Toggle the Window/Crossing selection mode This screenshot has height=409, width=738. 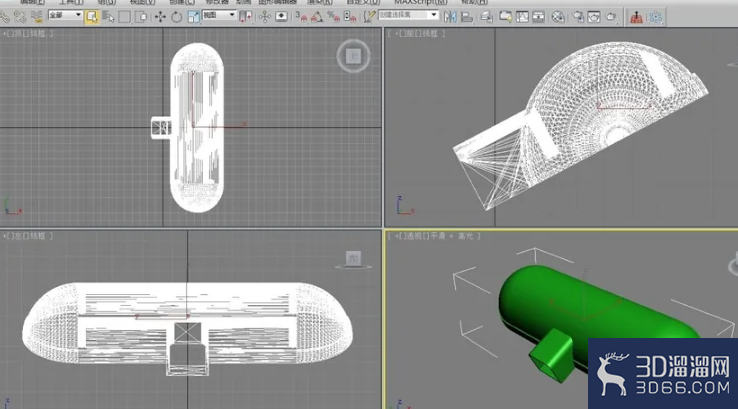(x=141, y=17)
